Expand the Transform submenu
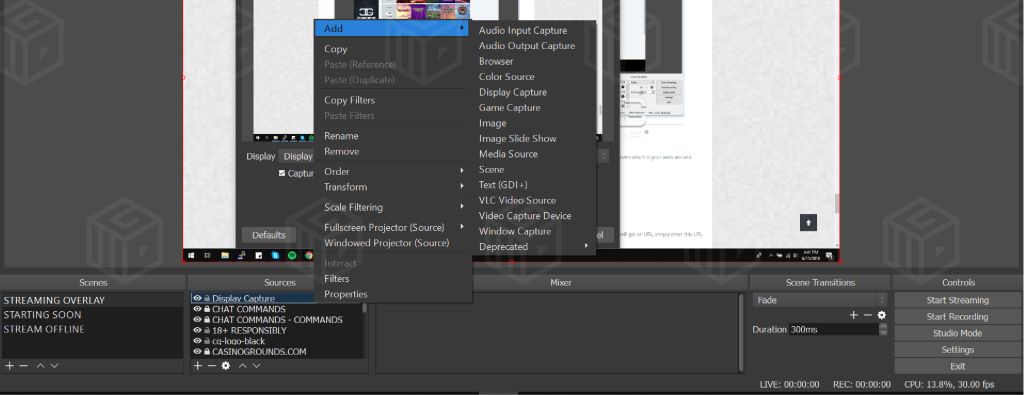Image resolution: width=1024 pixels, height=395 pixels. pos(393,187)
